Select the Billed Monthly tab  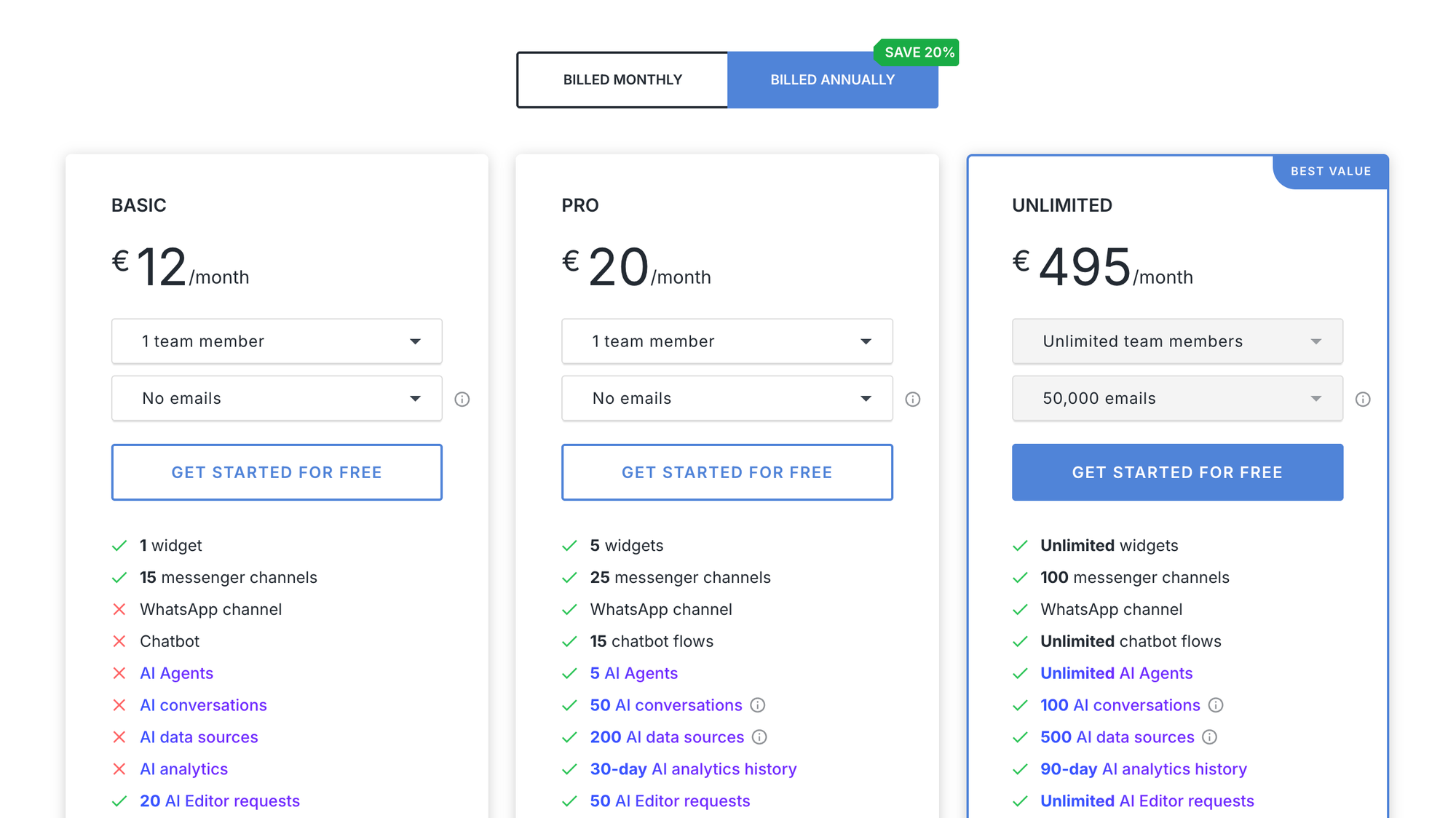coord(622,79)
